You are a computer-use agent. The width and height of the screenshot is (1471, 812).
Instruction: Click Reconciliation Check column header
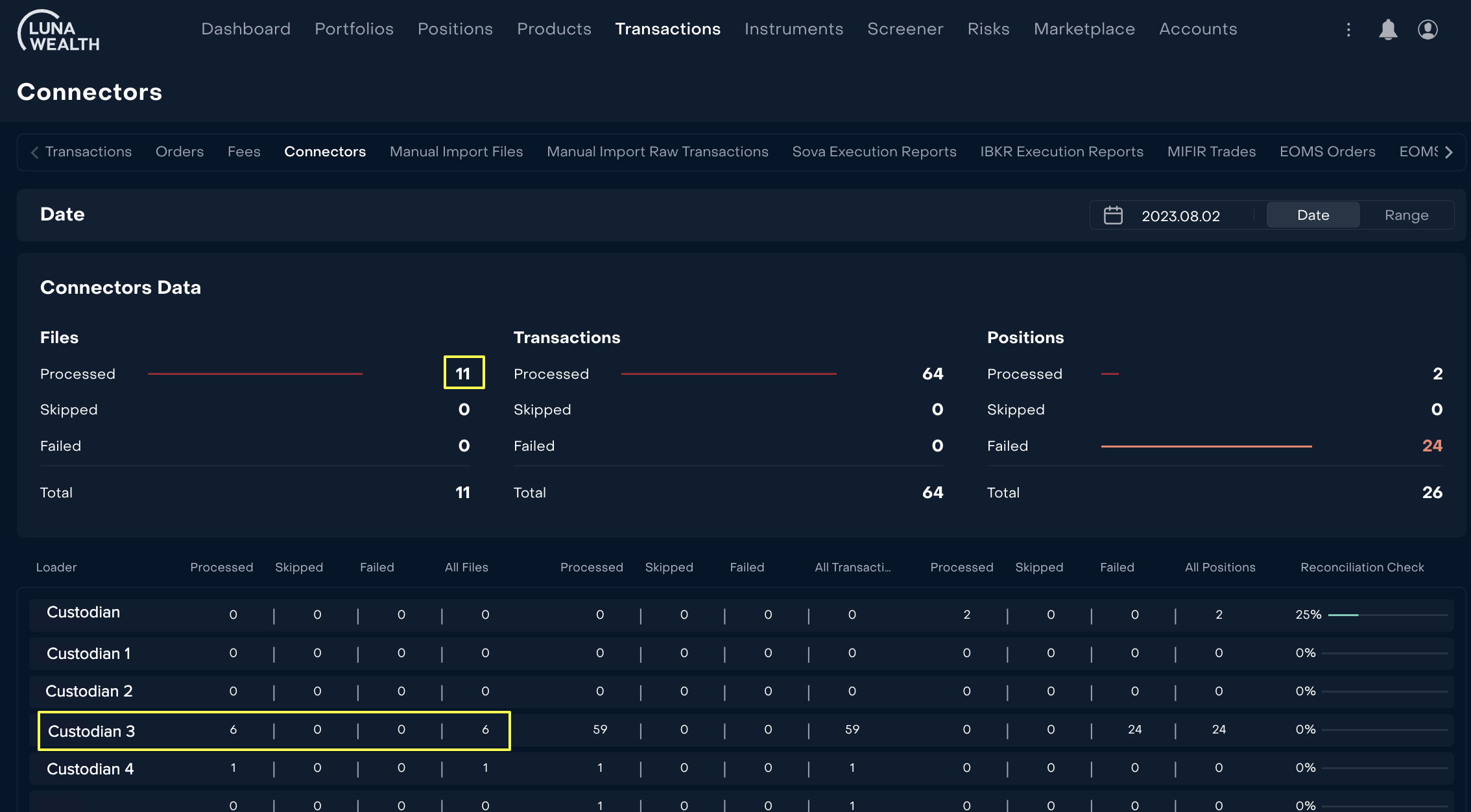pos(1362,567)
